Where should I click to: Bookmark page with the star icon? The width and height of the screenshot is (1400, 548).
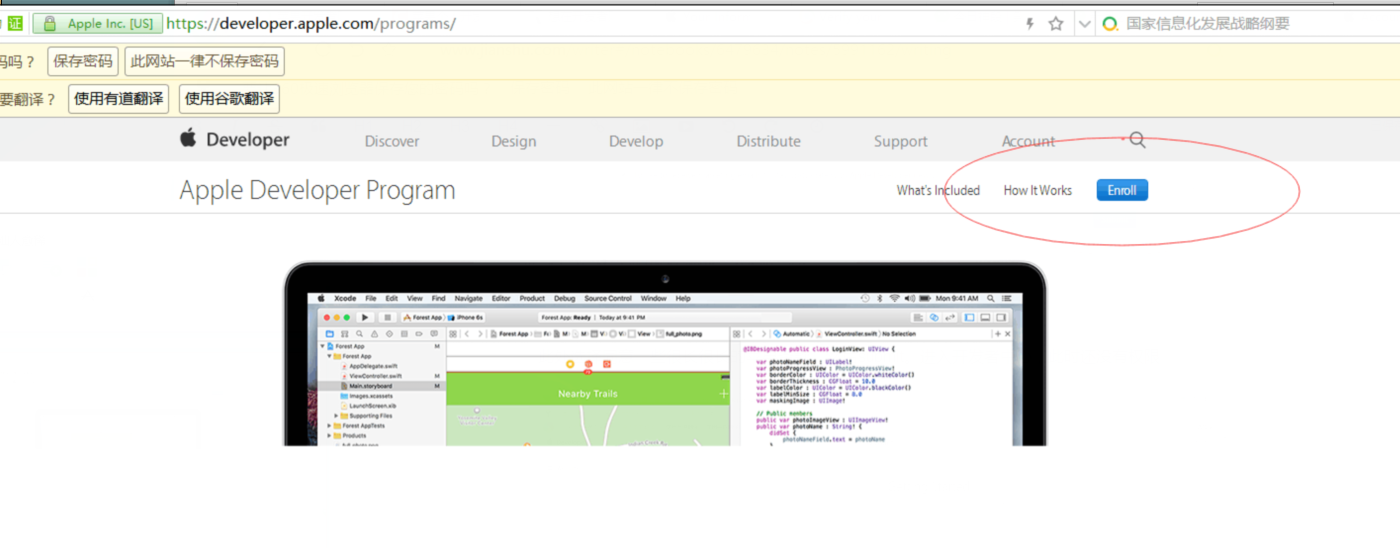(x=1056, y=24)
